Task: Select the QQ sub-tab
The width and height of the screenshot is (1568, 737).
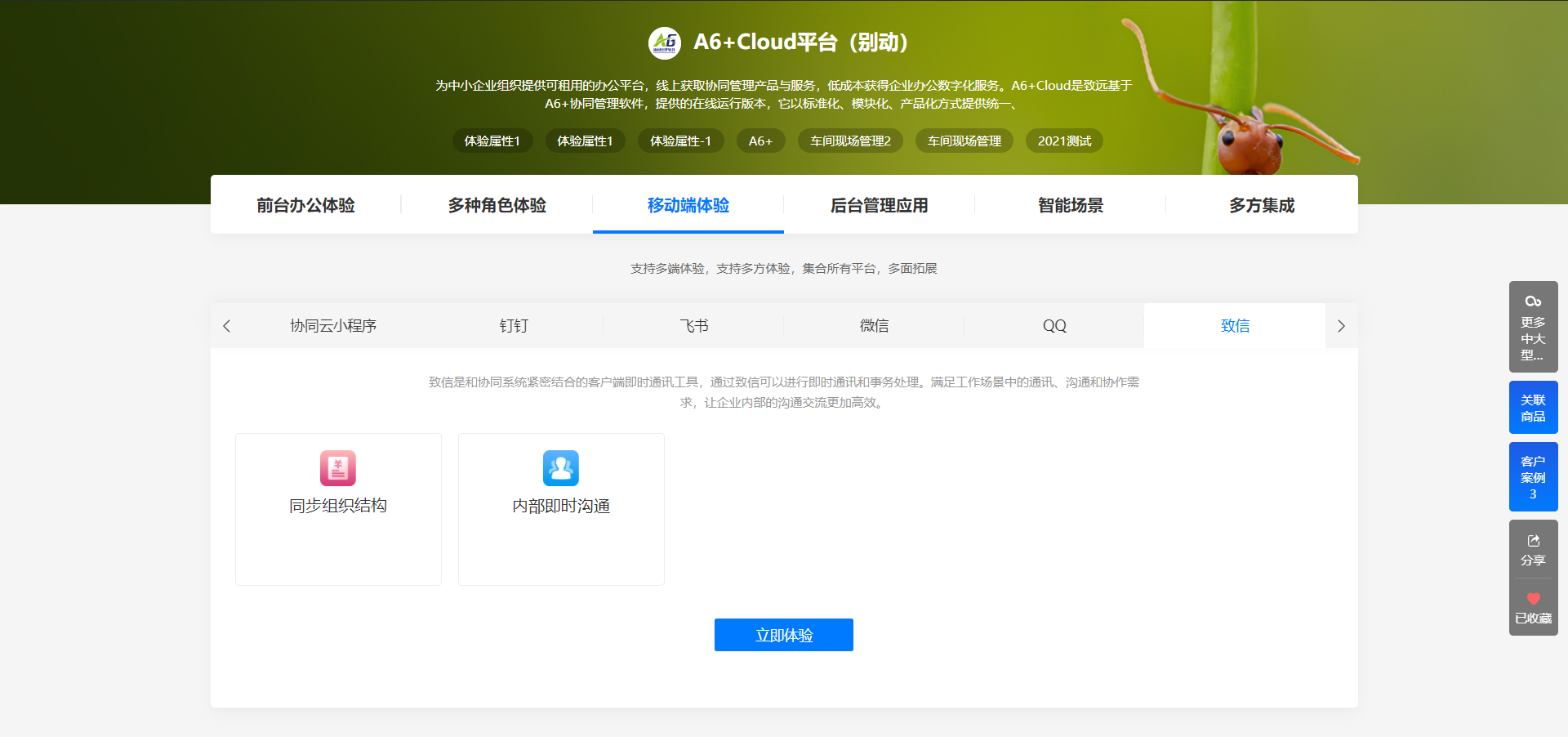Action: [x=1054, y=326]
